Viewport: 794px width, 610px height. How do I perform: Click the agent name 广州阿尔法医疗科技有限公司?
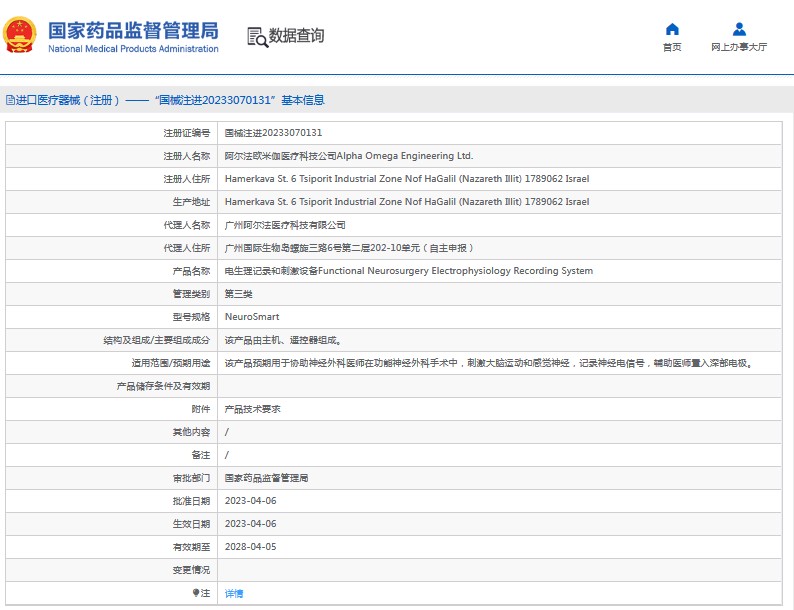285,225
